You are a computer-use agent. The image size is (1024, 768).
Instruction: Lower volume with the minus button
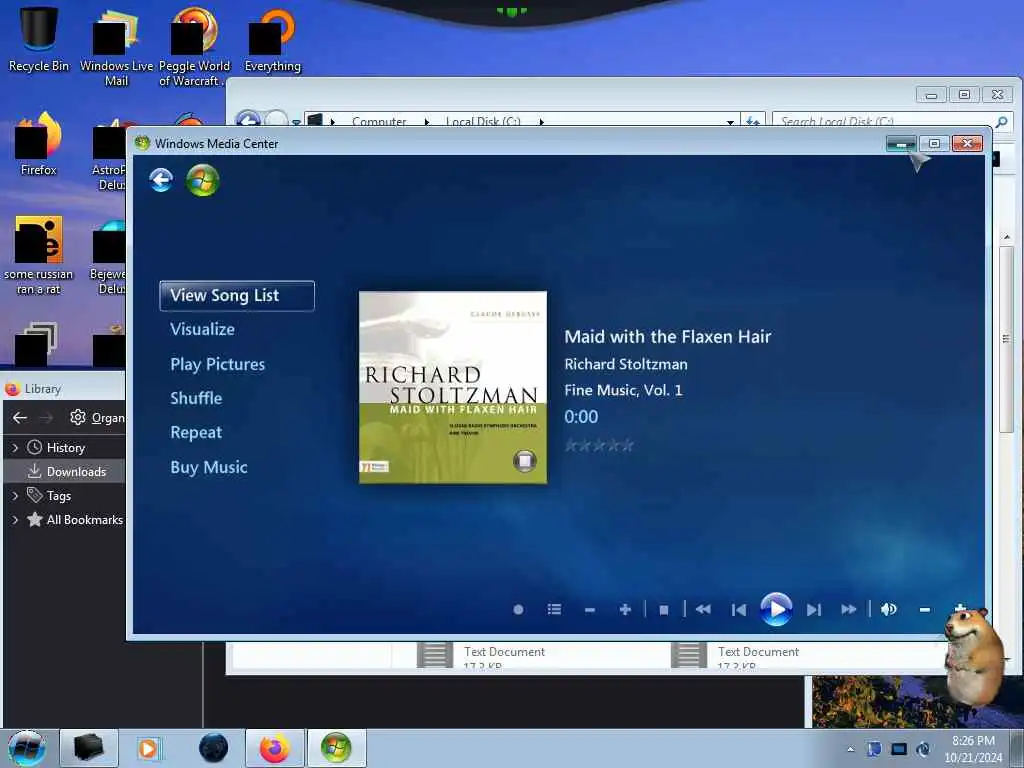point(925,610)
